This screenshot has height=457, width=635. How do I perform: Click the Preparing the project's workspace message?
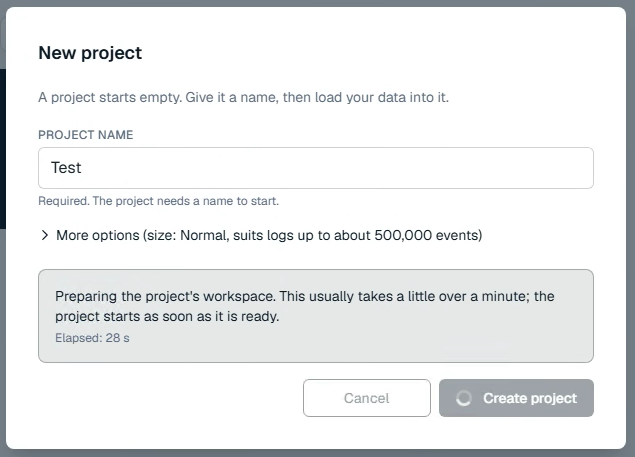pos(305,306)
